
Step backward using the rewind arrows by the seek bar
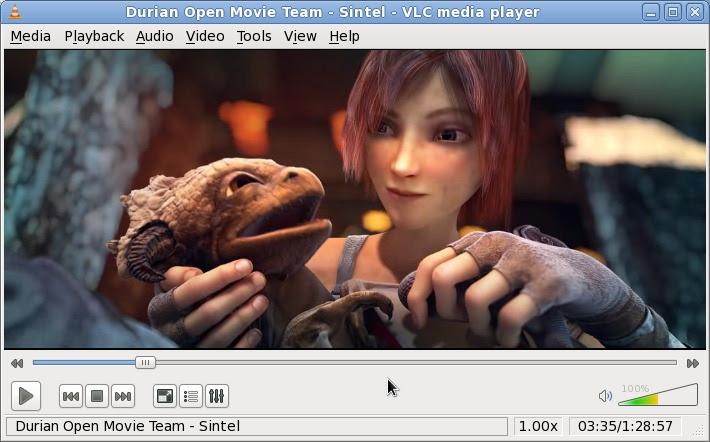[x=17, y=363]
